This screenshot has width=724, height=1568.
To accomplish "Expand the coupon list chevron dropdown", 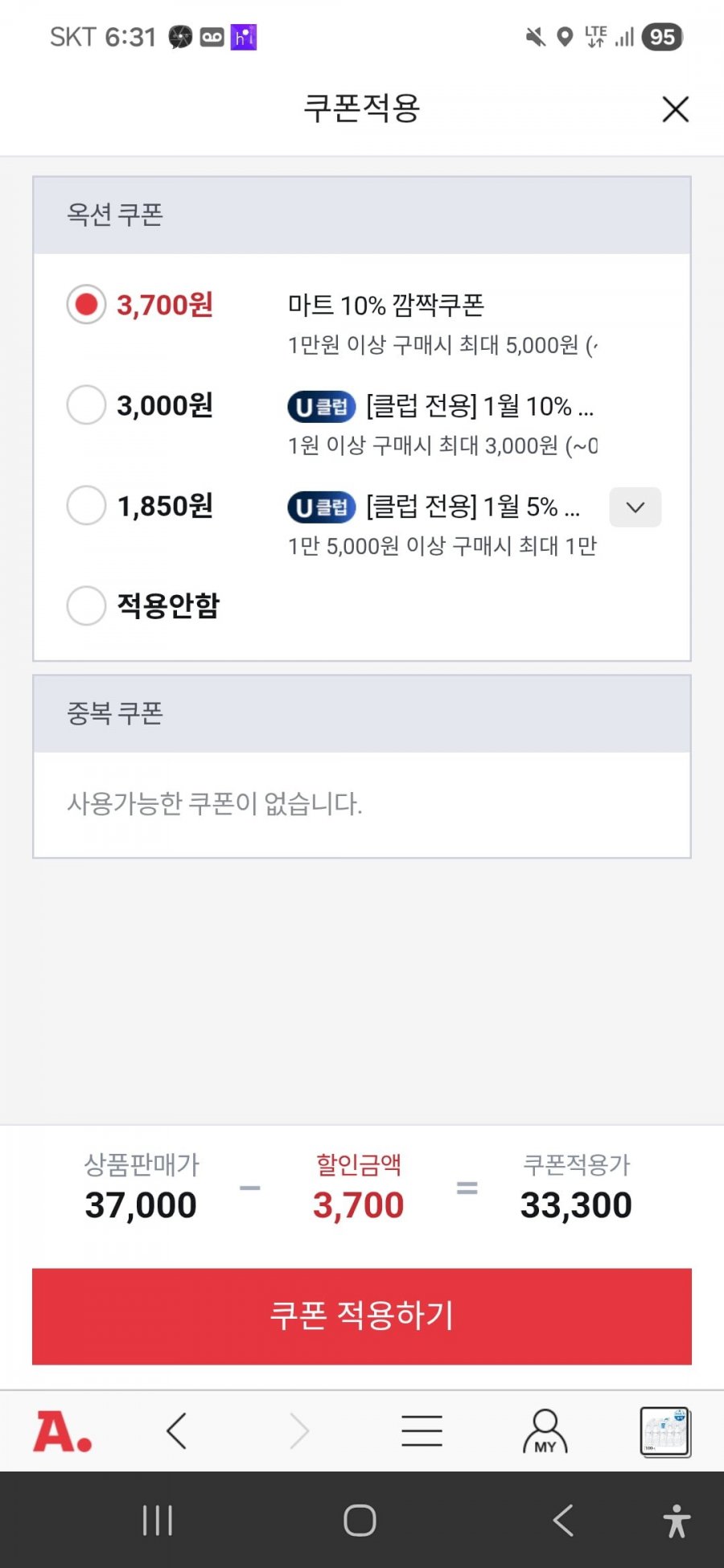I will click(x=635, y=507).
